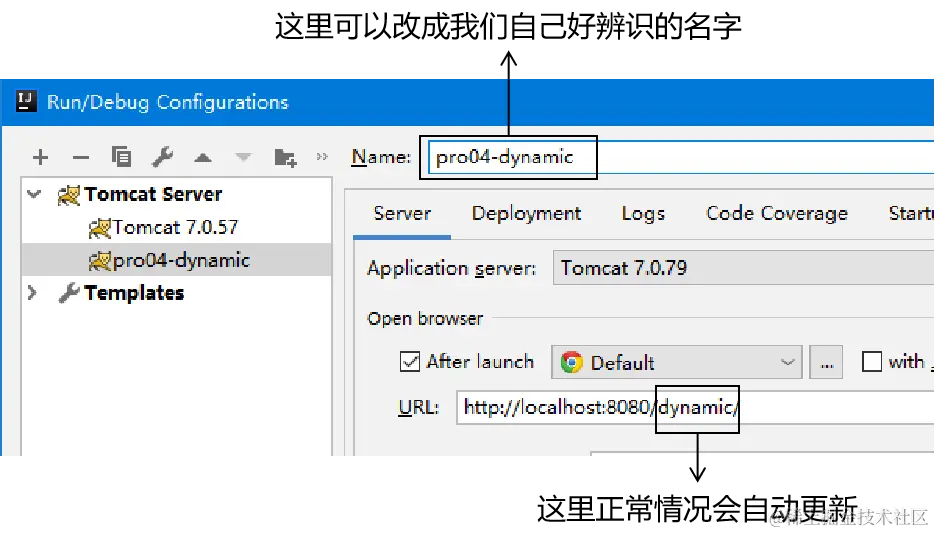Click the pro04-dynamic cat icon
The image size is (935, 534).
coord(100,260)
